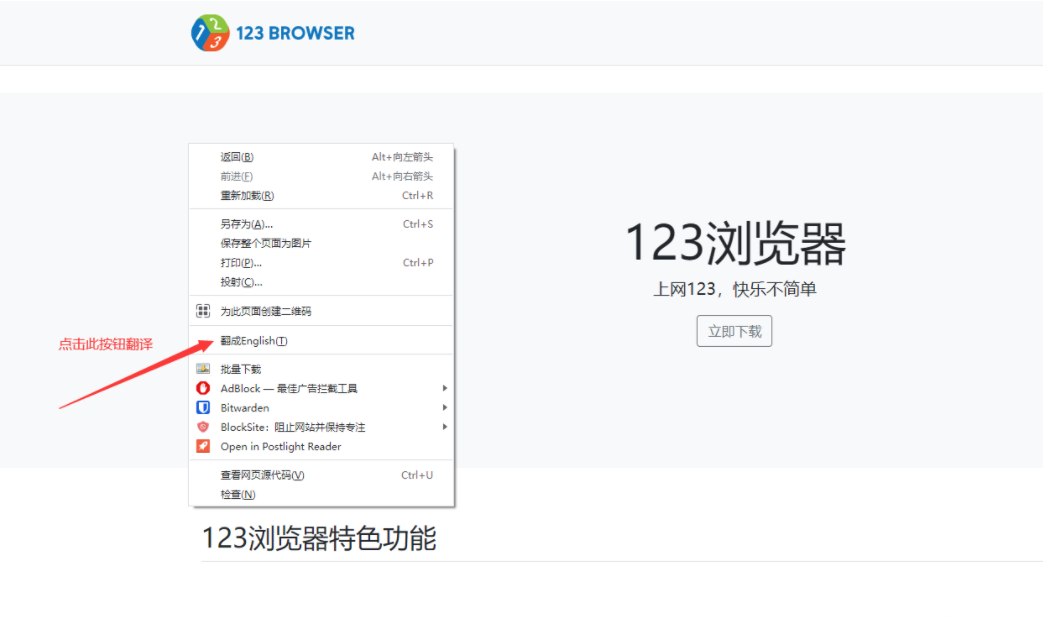Click the Ctrl+U shortcut label

pos(417,475)
